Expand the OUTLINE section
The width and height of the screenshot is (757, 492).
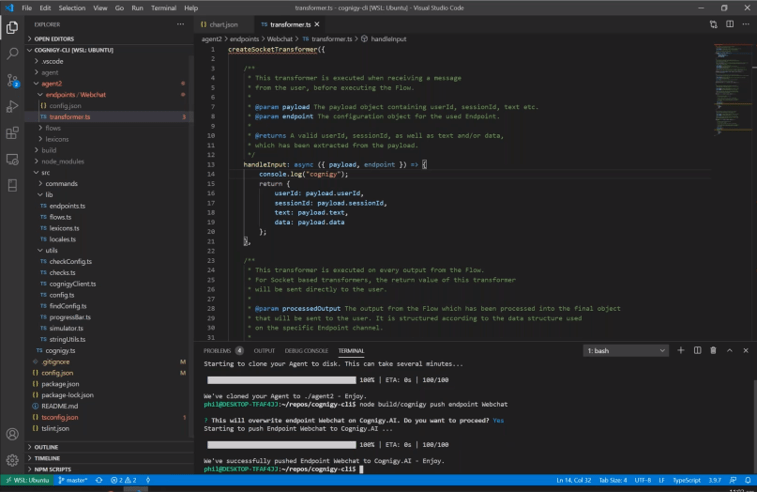pos(46,447)
